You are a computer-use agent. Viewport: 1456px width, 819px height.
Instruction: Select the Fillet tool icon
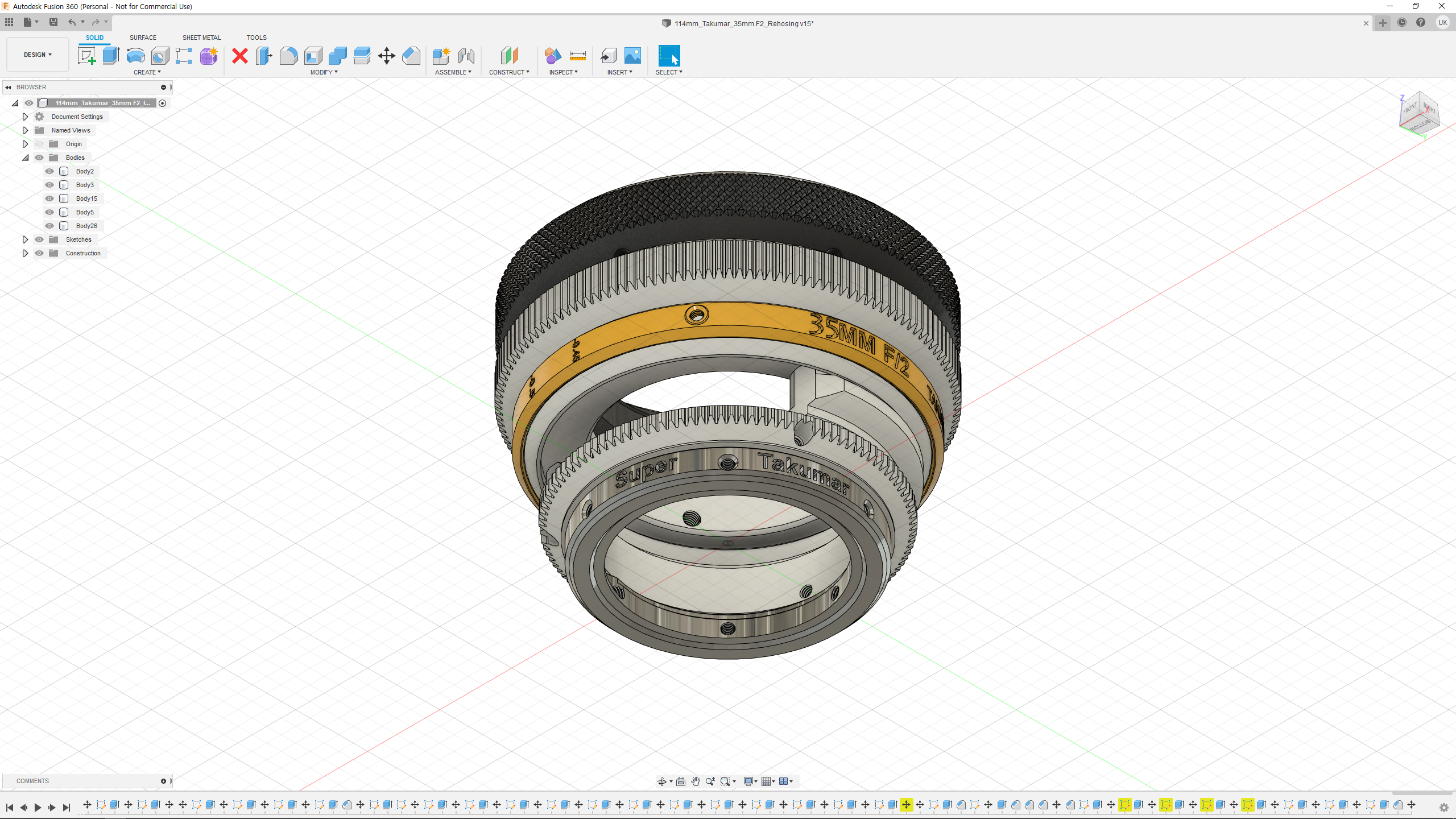[288, 56]
